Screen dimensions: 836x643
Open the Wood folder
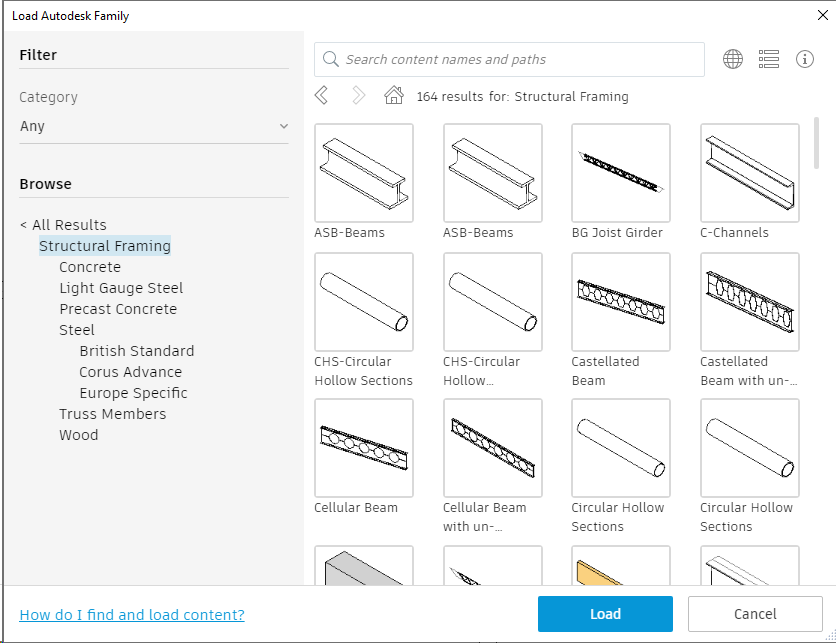coord(78,435)
